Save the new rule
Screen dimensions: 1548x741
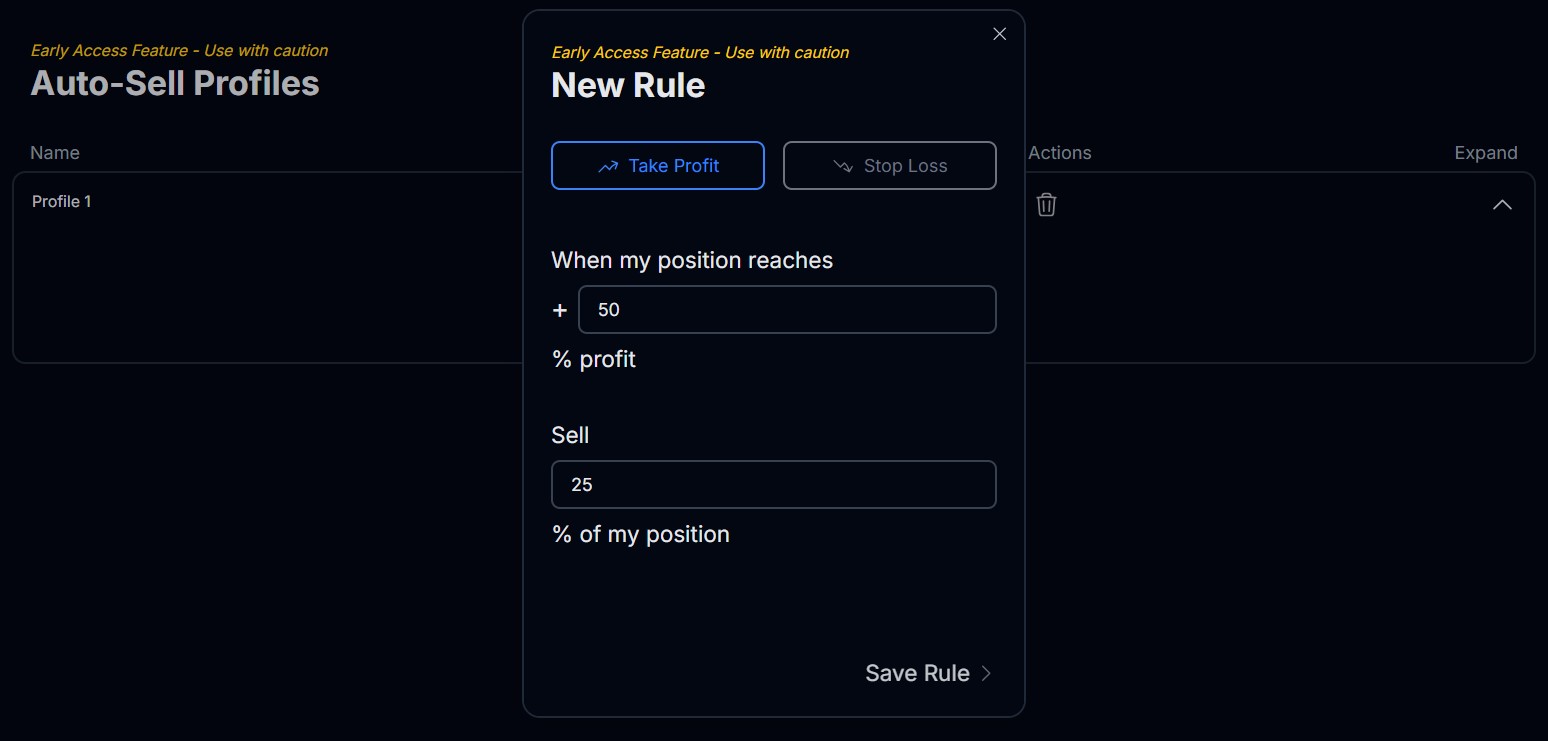(917, 673)
